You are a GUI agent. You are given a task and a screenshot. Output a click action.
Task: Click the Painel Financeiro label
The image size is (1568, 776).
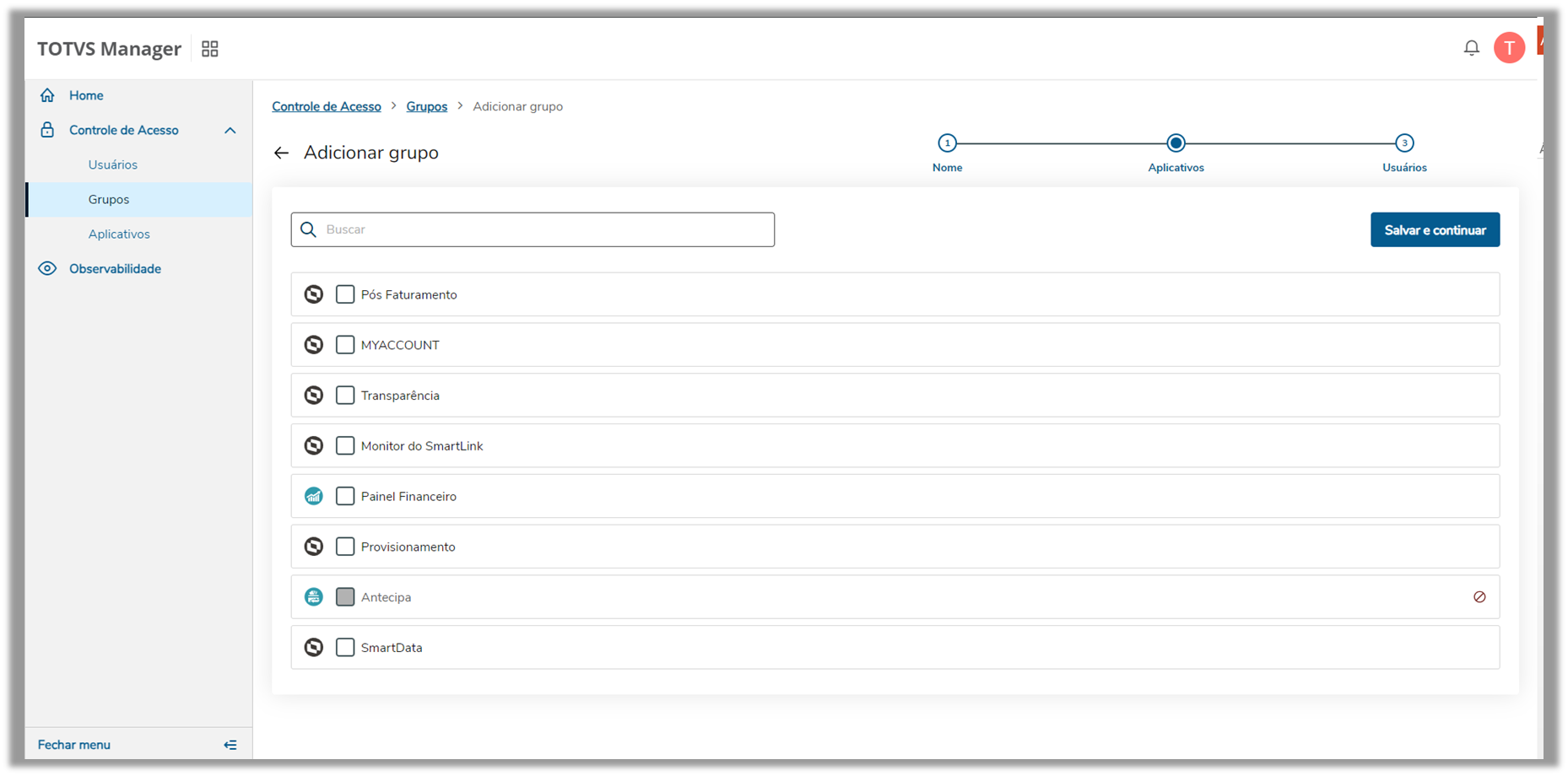(x=408, y=497)
